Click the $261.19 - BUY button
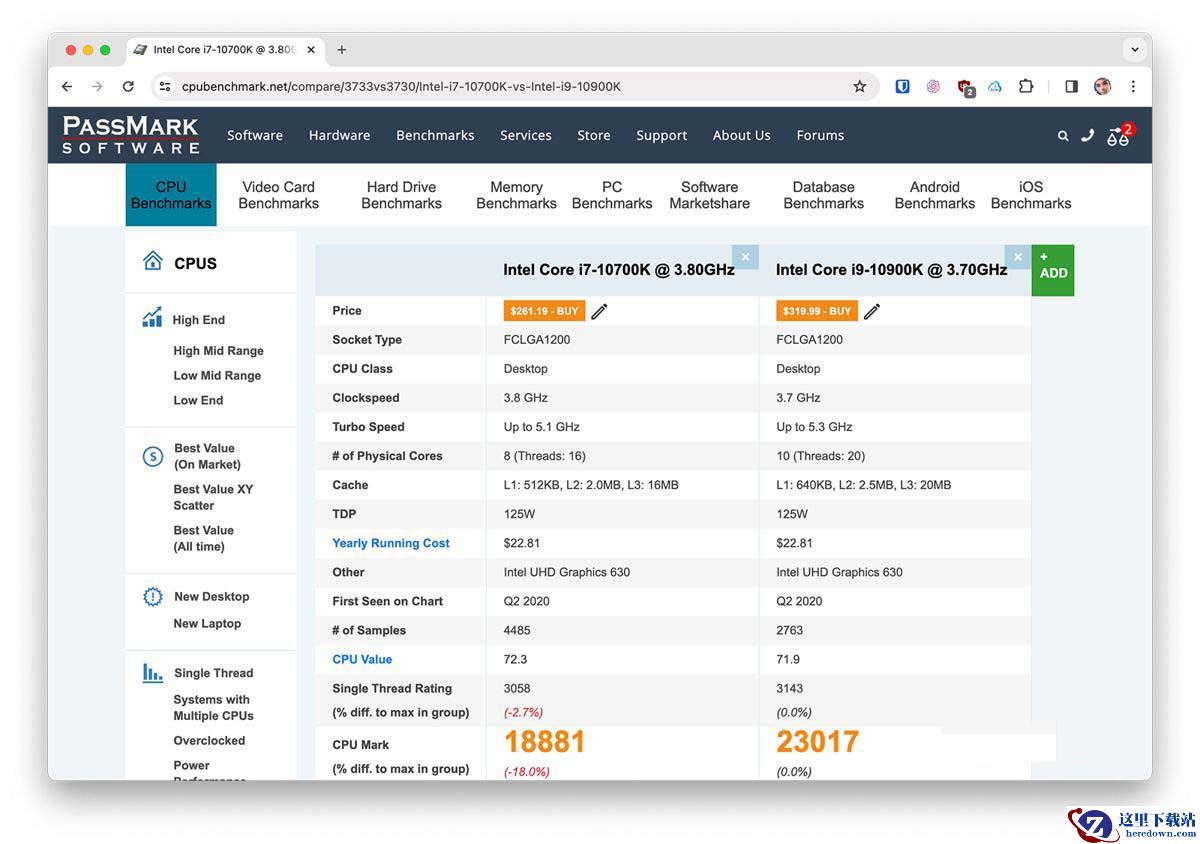Image resolution: width=1200 pixels, height=844 pixels. pyautogui.click(x=544, y=311)
